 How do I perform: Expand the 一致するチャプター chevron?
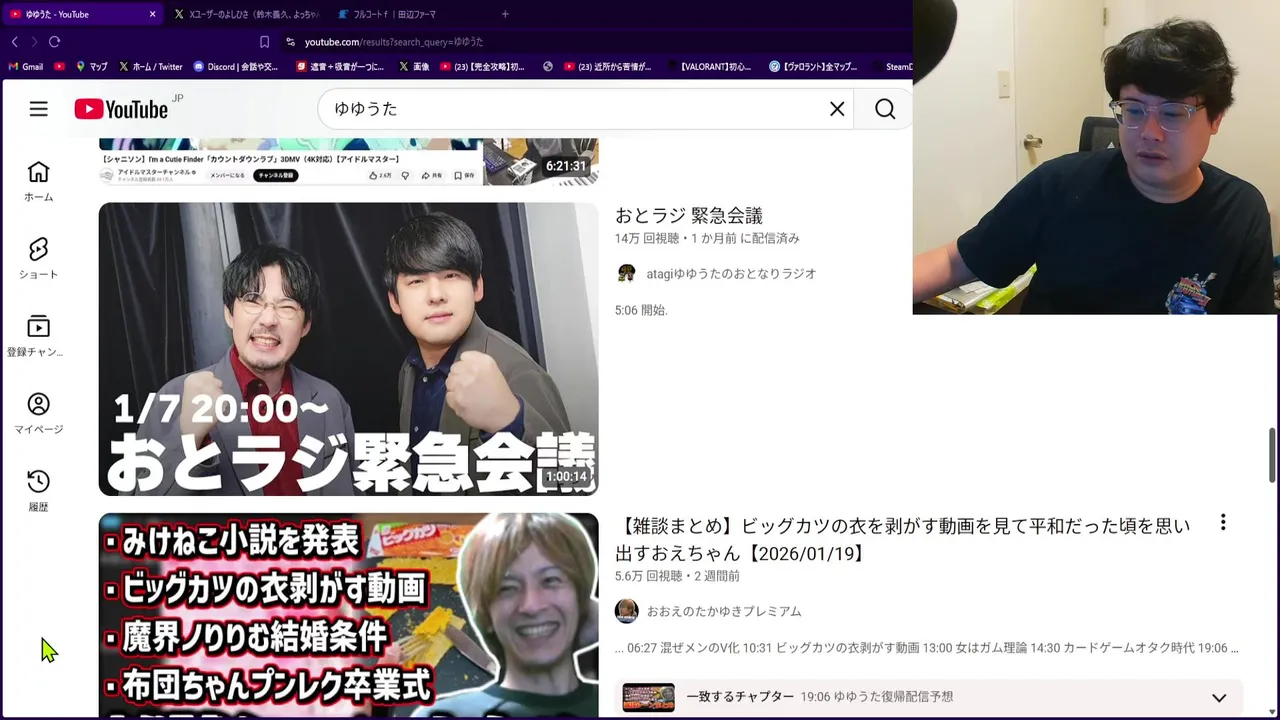1219,697
